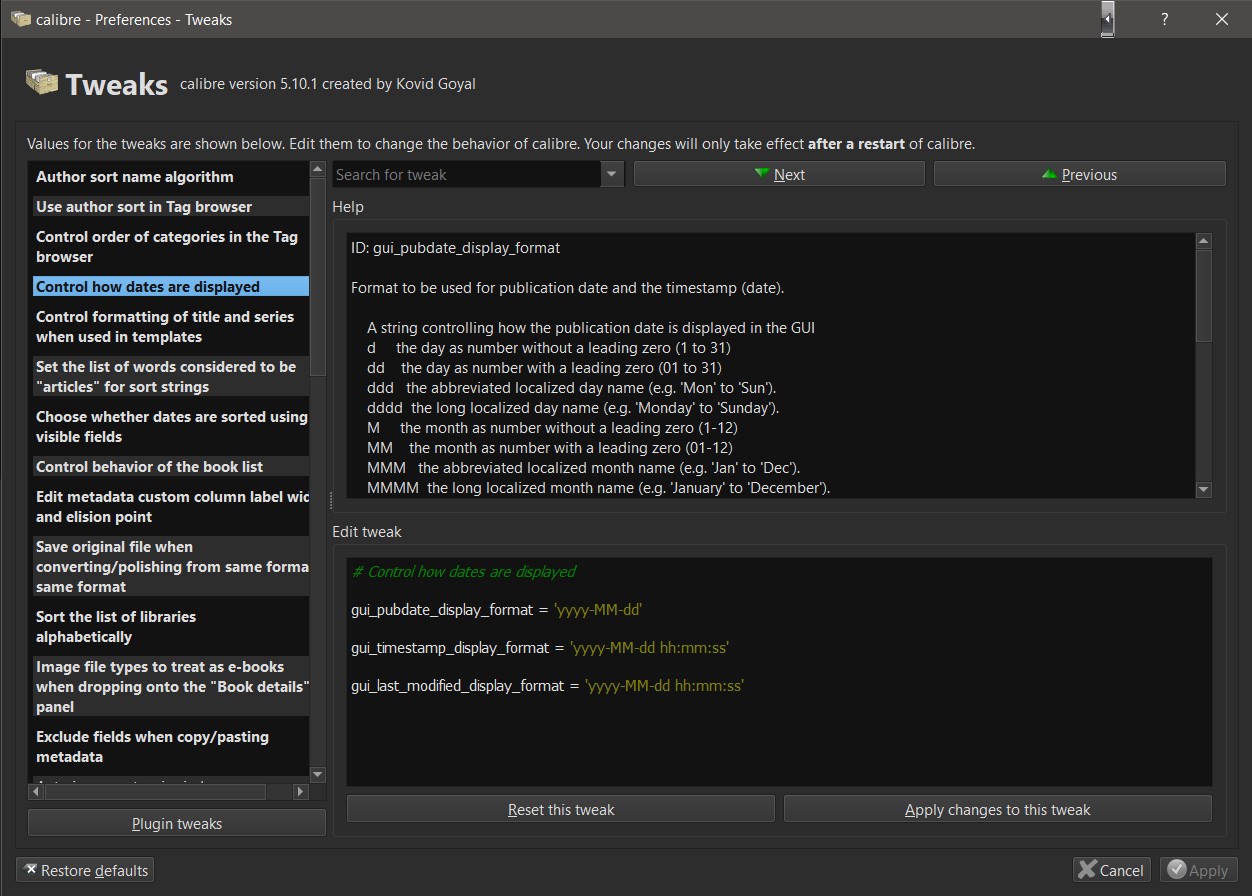Click tweak list scroll down arrow
Image resolution: width=1252 pixels, height=896 pixels.
click(x=318, y=774)
